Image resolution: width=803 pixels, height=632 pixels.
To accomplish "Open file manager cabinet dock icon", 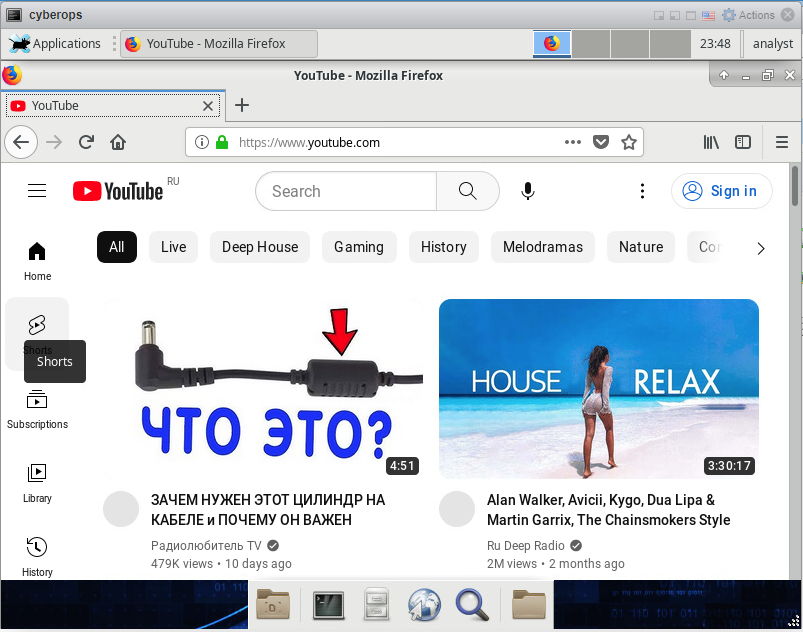I will pos(376,604).
